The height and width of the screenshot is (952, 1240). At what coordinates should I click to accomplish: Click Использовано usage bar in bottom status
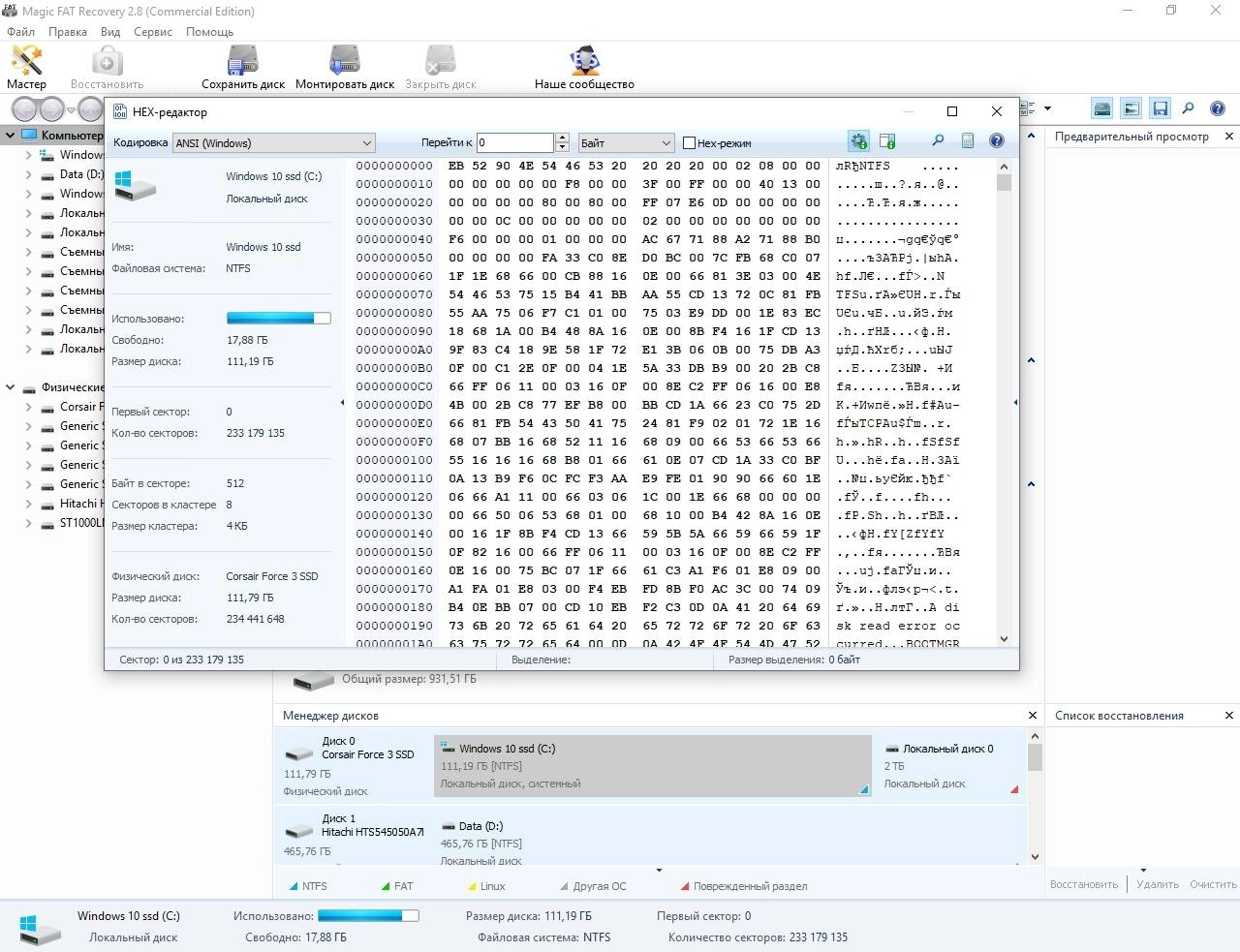[x=368, y=915]
